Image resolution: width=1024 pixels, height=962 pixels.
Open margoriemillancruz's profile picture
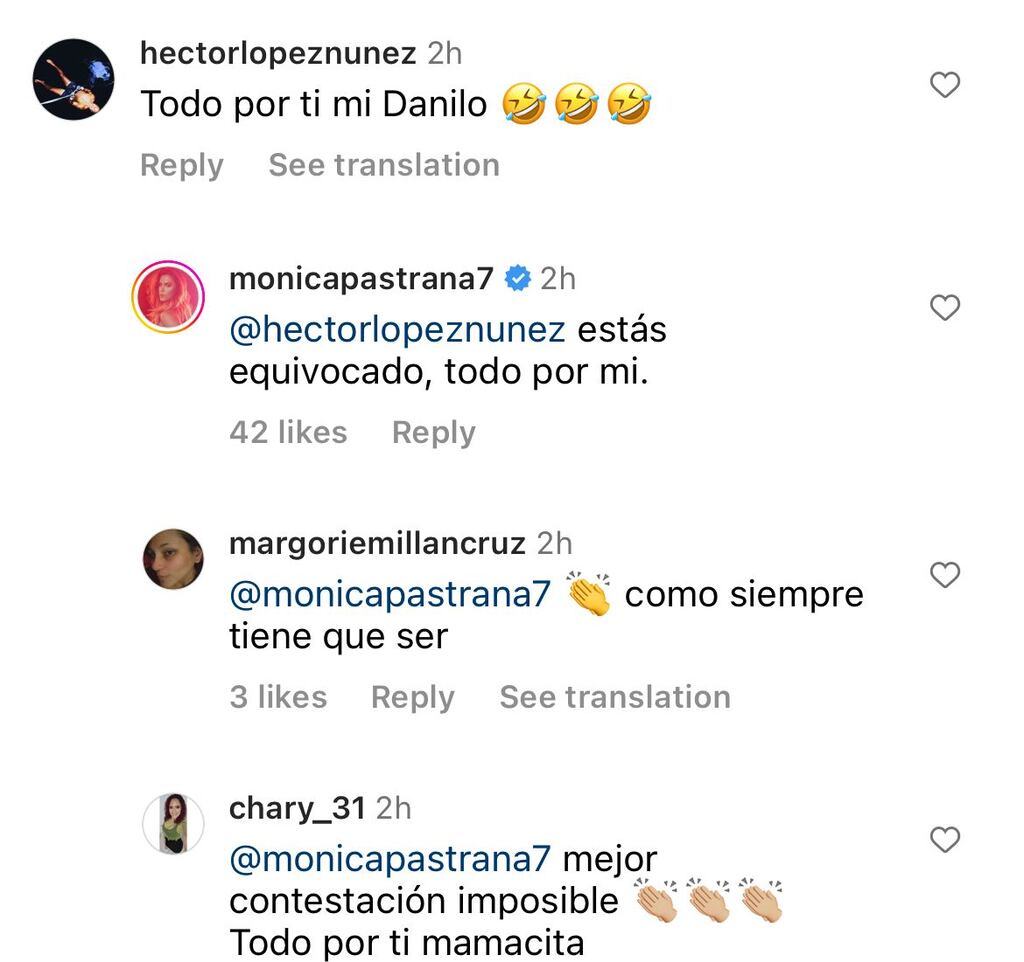pyautogui.click(x=174, y=557)
